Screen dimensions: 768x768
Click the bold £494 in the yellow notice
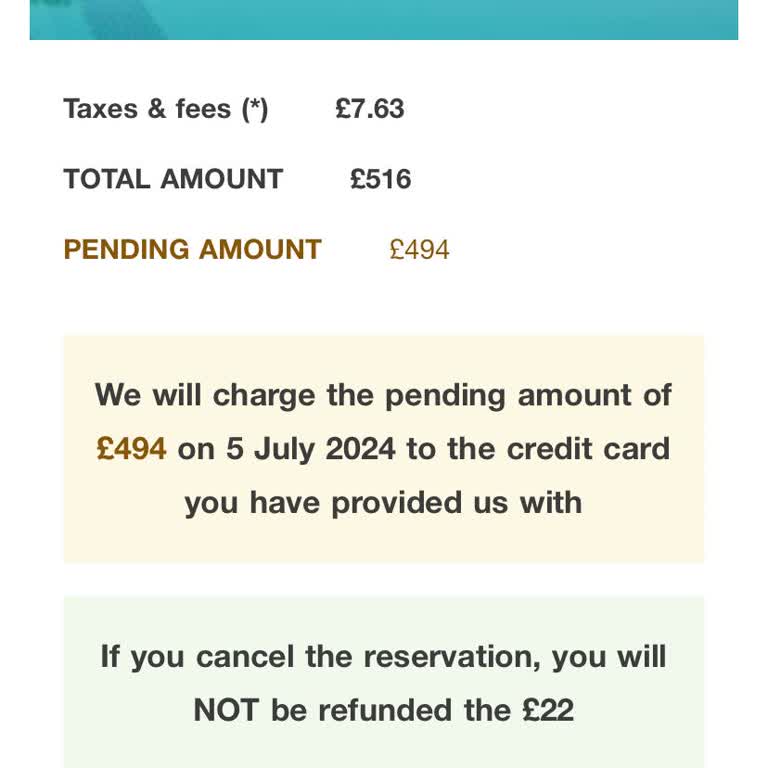point(131,449)
